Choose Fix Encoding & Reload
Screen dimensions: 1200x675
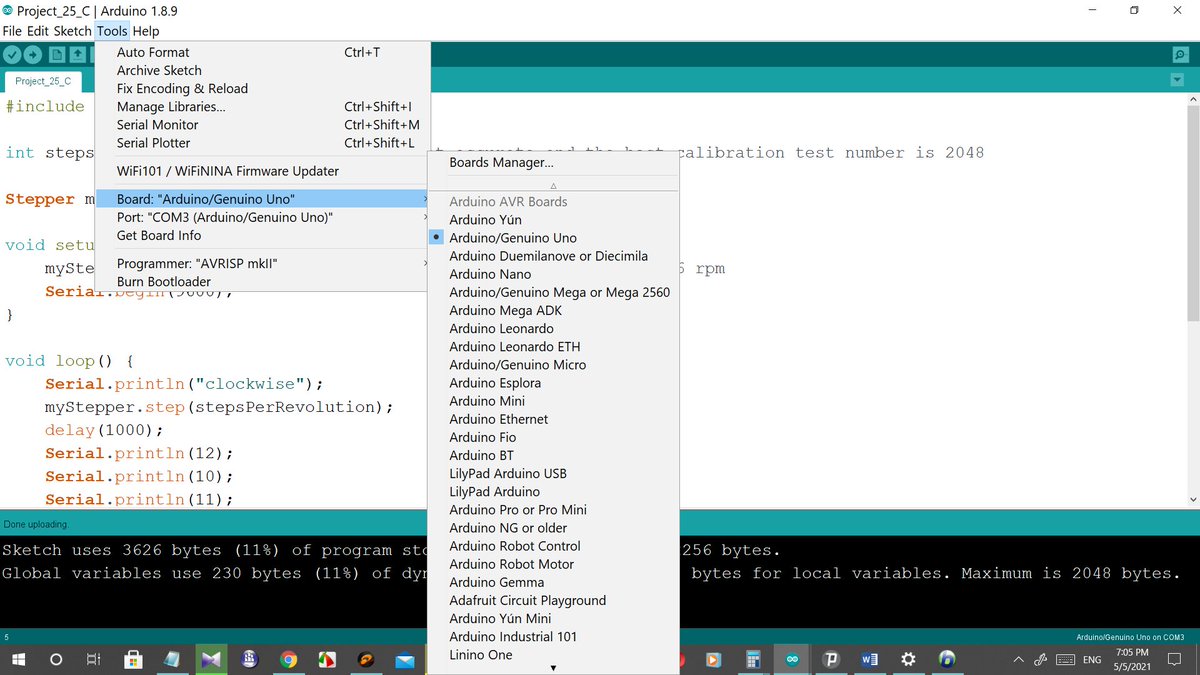(263, 88)
